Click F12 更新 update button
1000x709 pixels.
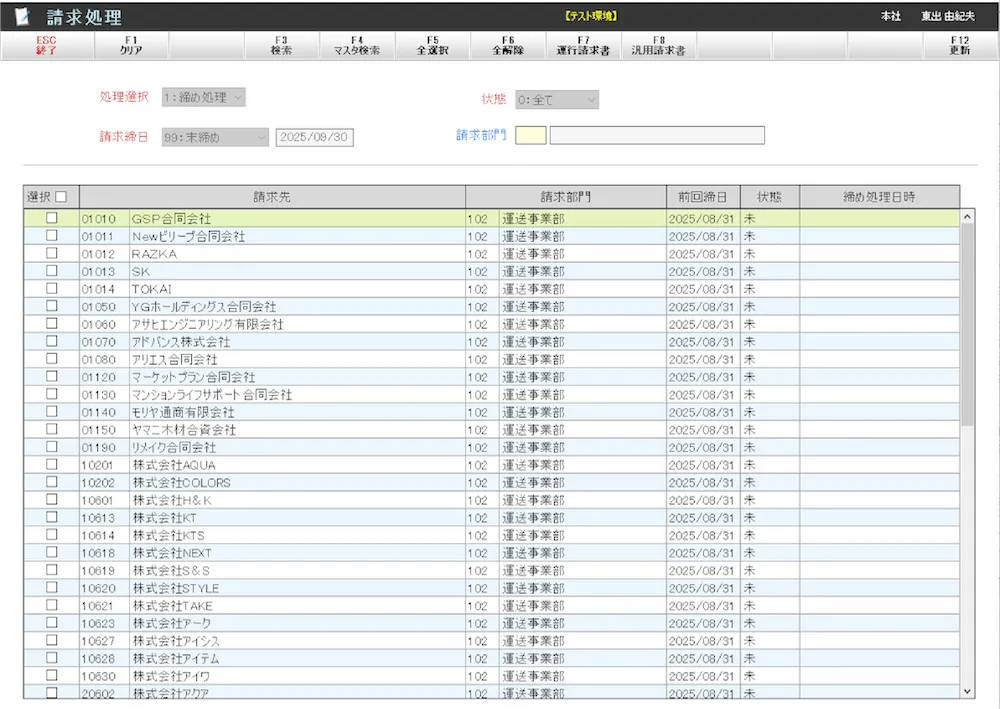point(960,45)
